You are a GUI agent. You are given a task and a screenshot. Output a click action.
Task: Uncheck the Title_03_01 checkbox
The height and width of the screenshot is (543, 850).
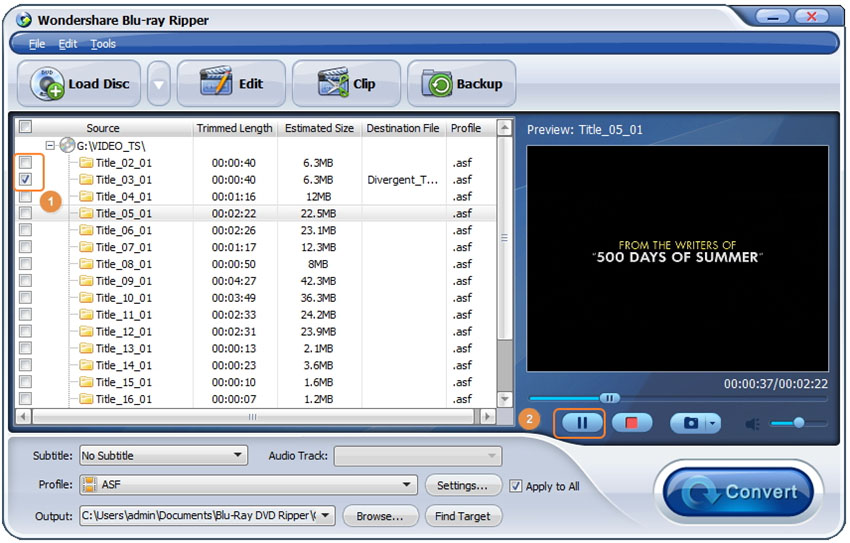tap(26, 180)
